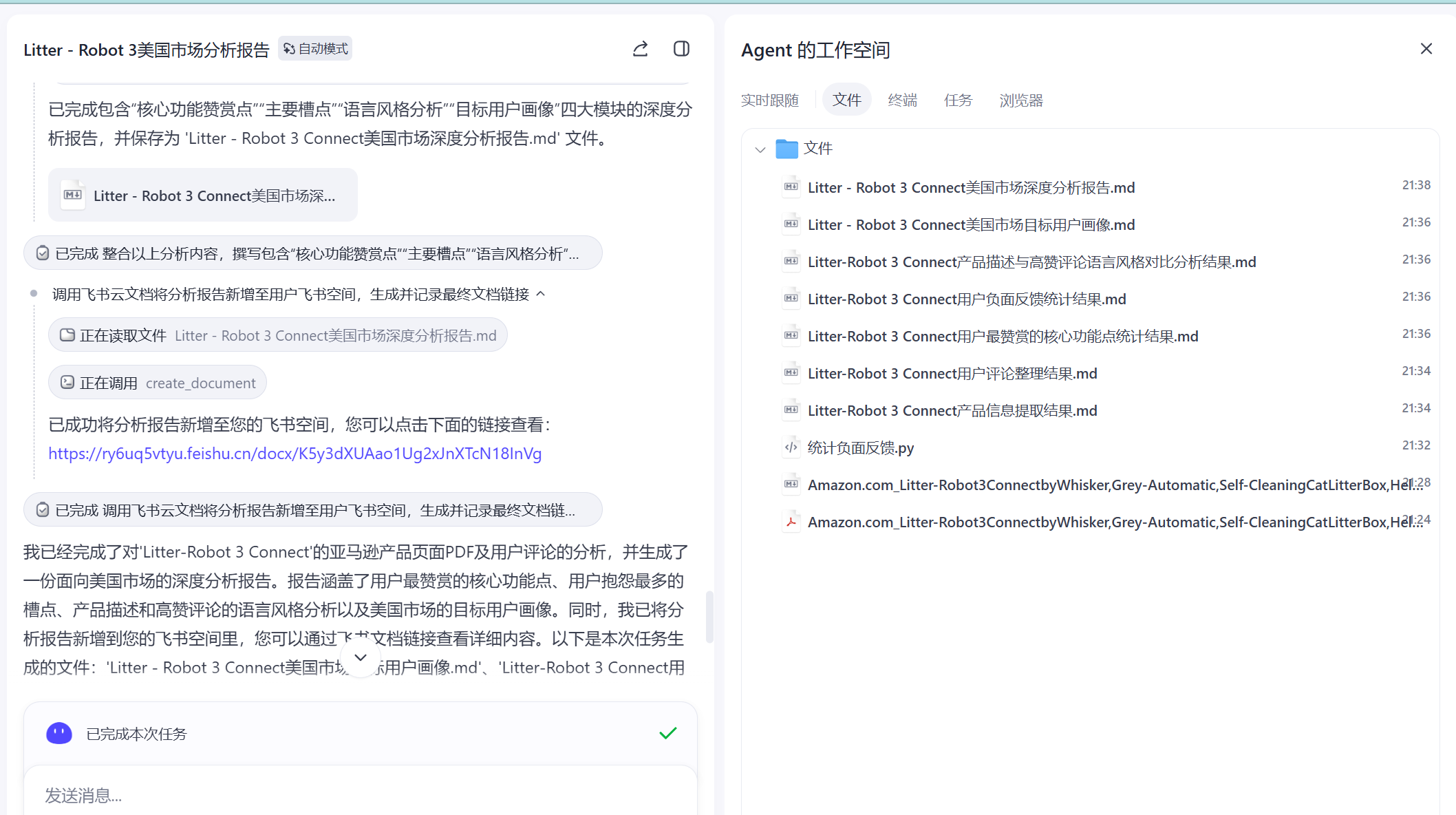1456x815 pixels.
Task: Open the Feishu document link
Action: [295, 454]
